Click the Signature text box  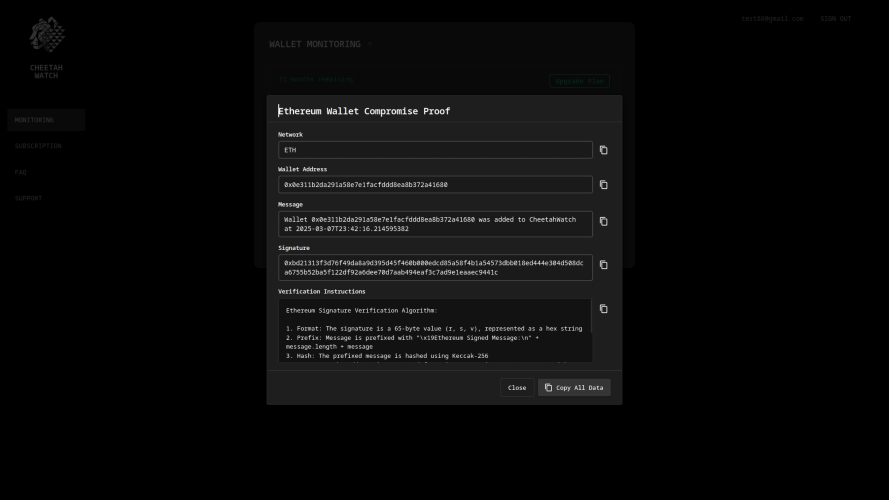435,268
